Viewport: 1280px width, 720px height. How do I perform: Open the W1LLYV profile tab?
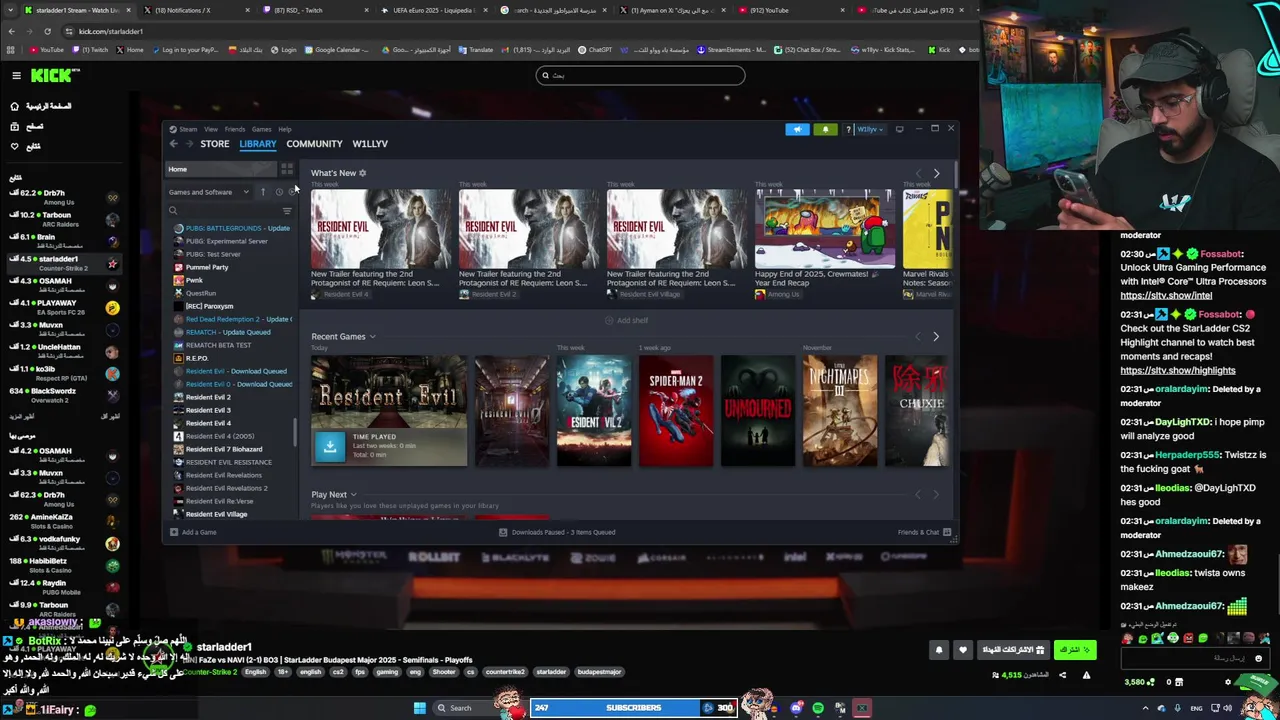pyautogui.click(x=370, y=144)
